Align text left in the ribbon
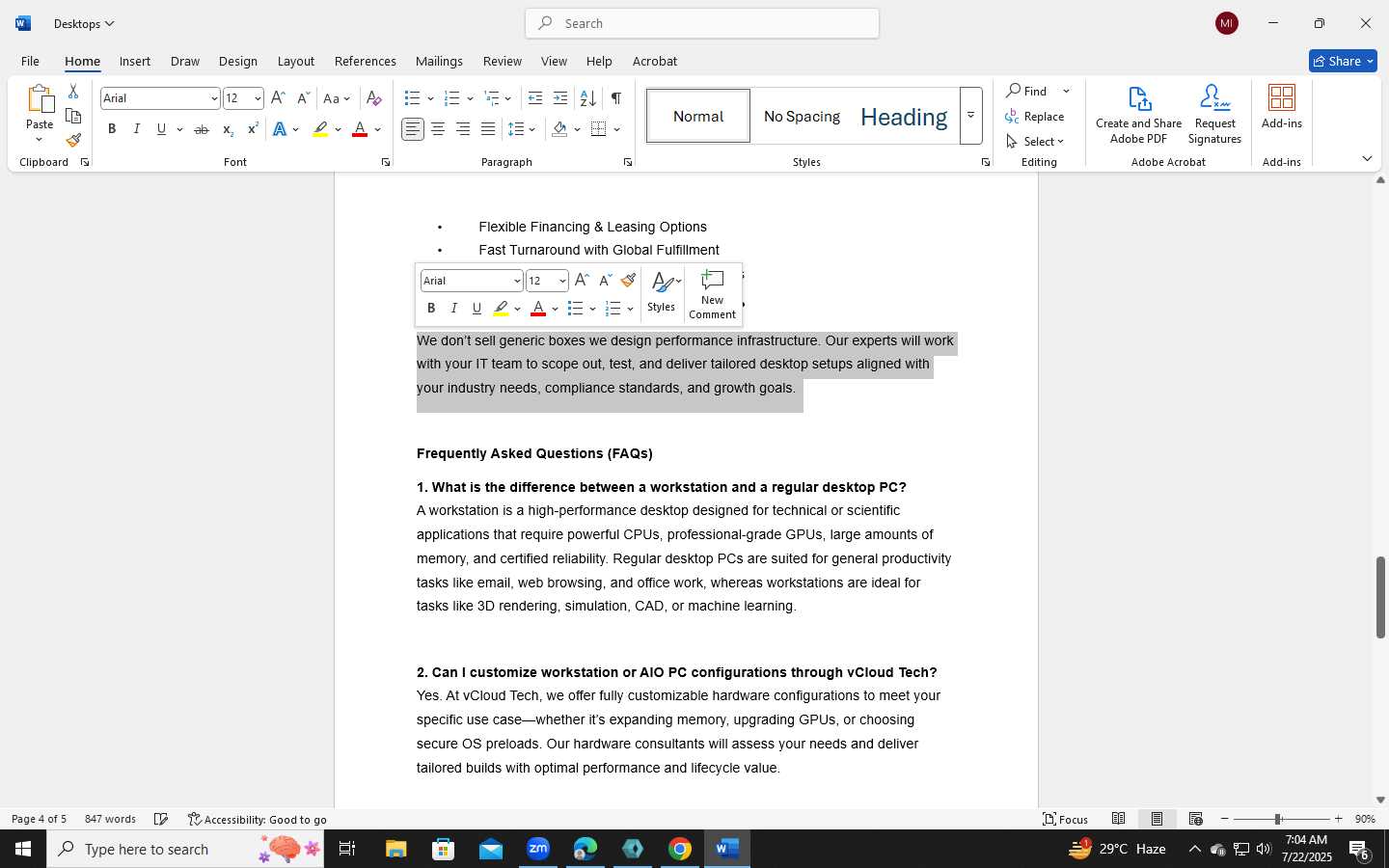This screenshot has height=868, width=1389. pyautogui.click(x=413, y=129)
